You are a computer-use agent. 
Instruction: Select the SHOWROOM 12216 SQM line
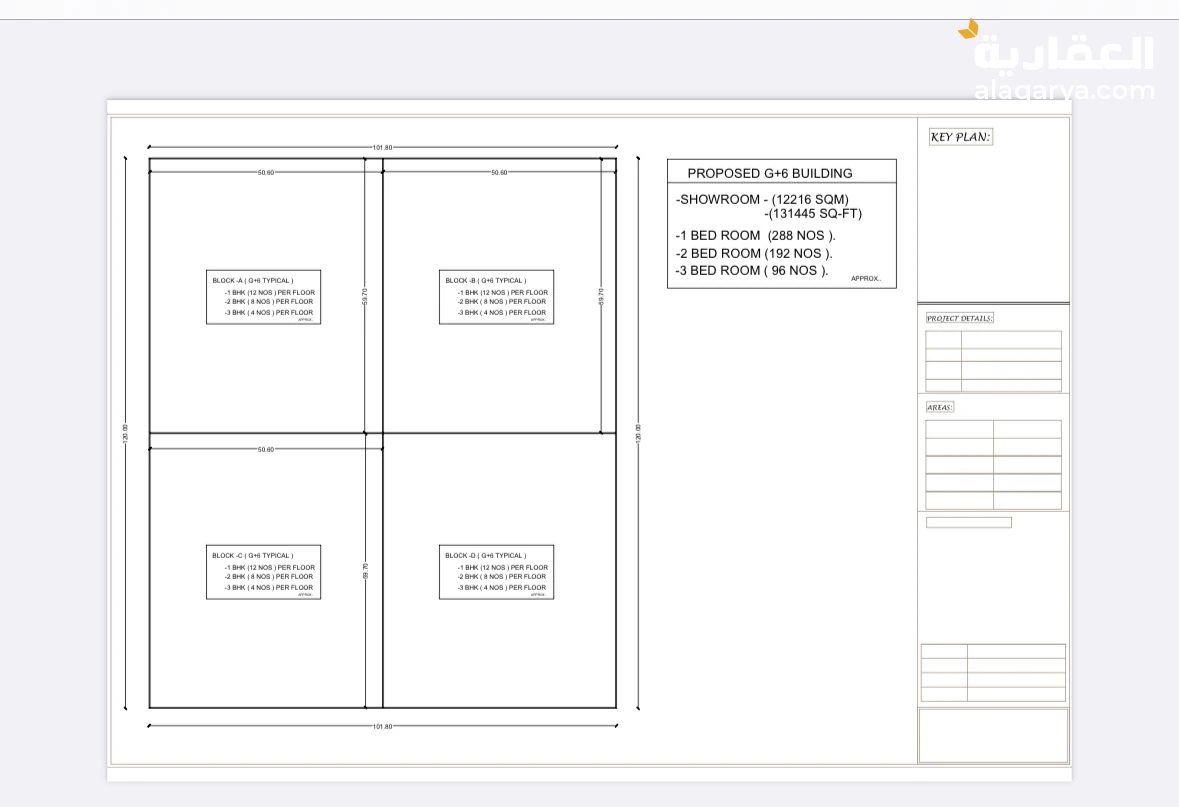click(762, 199)
